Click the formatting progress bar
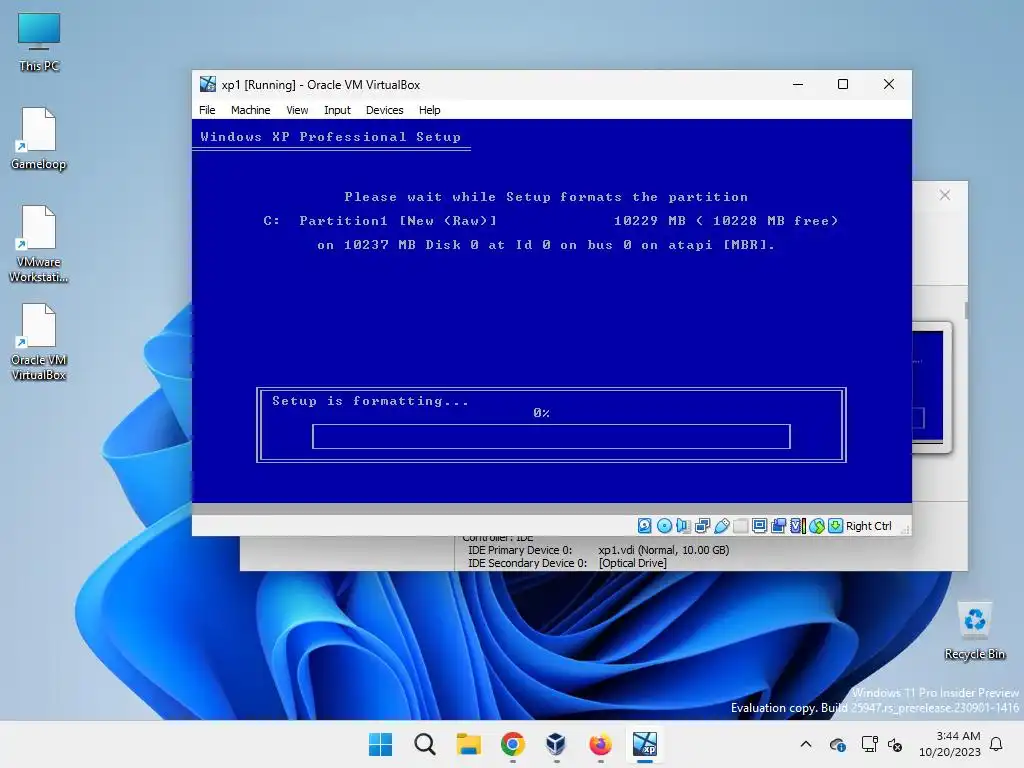1024x768 pixels. 551,436
